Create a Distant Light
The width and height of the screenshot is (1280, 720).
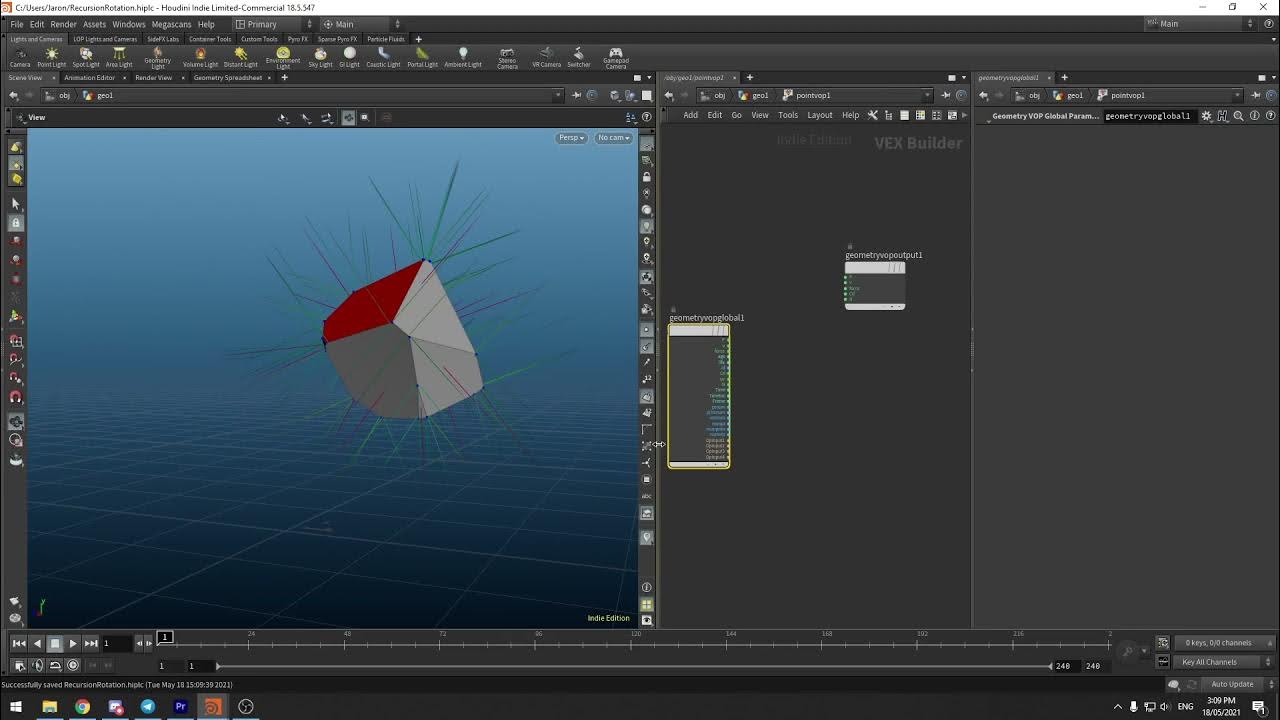(240, 57)
